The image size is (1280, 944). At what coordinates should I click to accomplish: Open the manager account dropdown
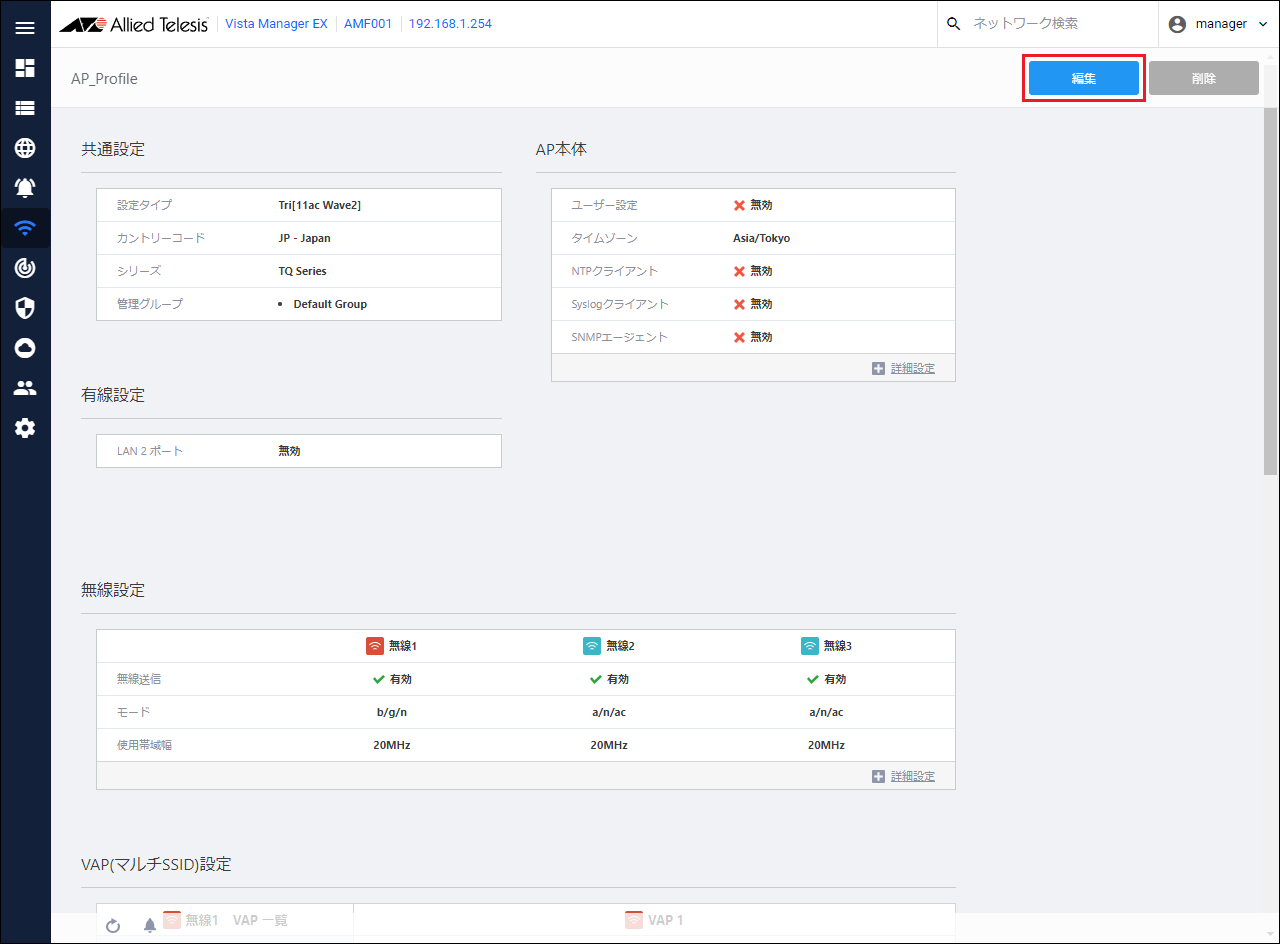1218,24
